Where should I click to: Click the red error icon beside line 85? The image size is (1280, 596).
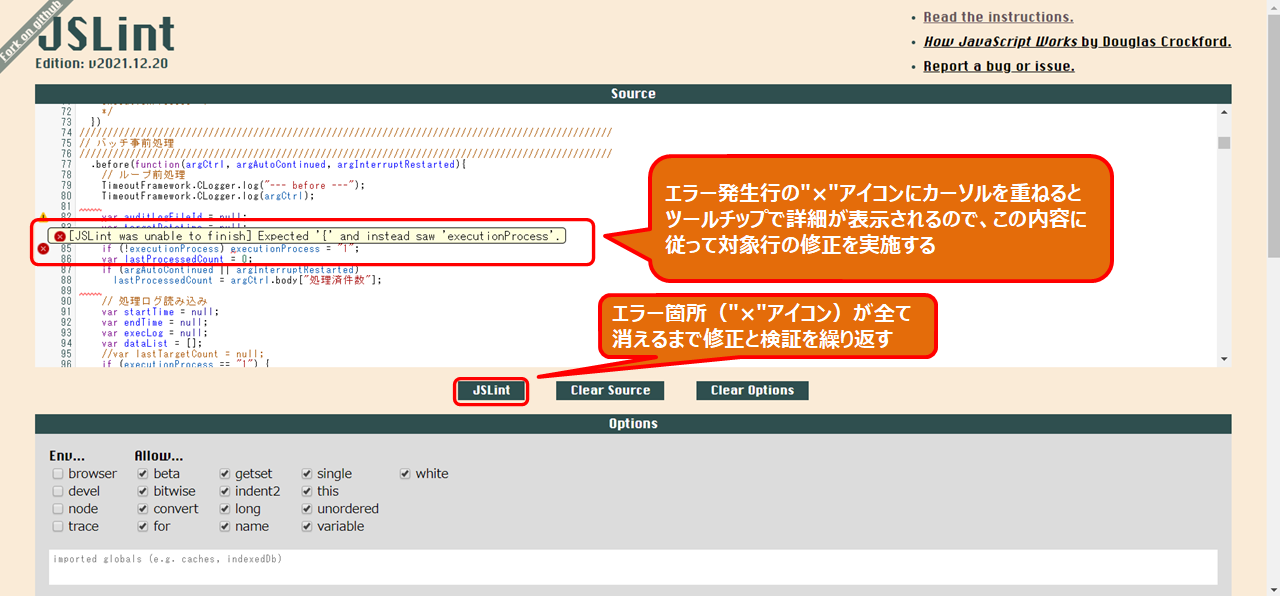(43, 248)
